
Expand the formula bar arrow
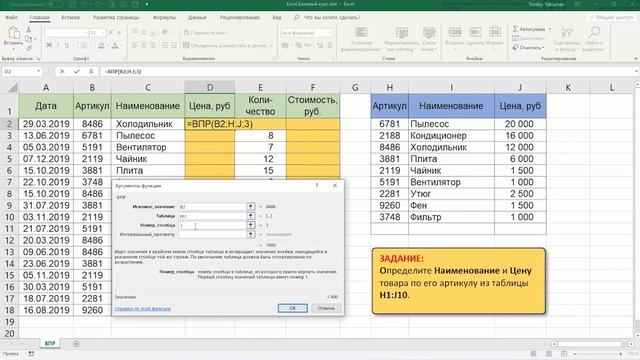click(636, 71)
